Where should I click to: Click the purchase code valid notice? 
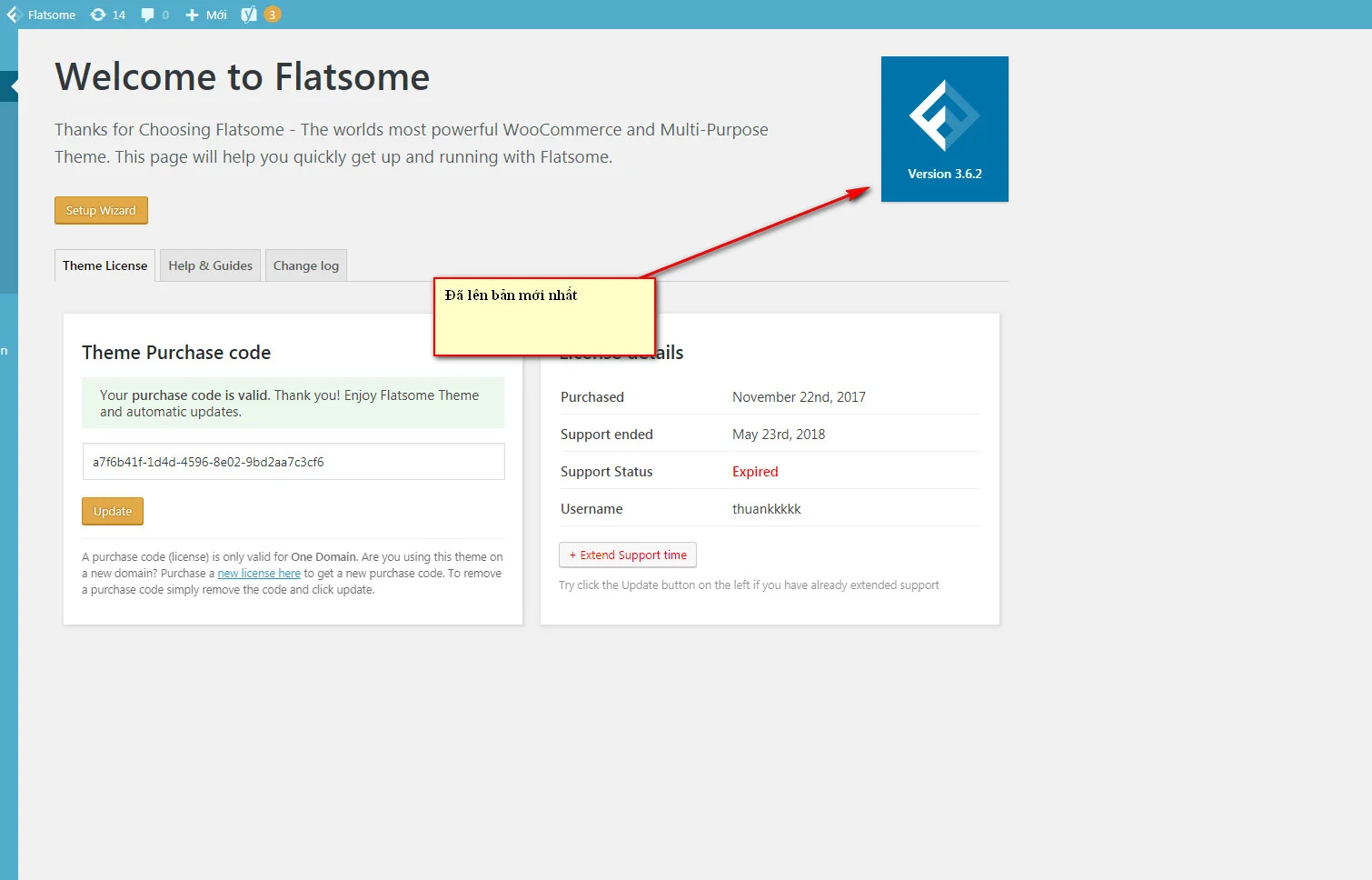[293, 403]
